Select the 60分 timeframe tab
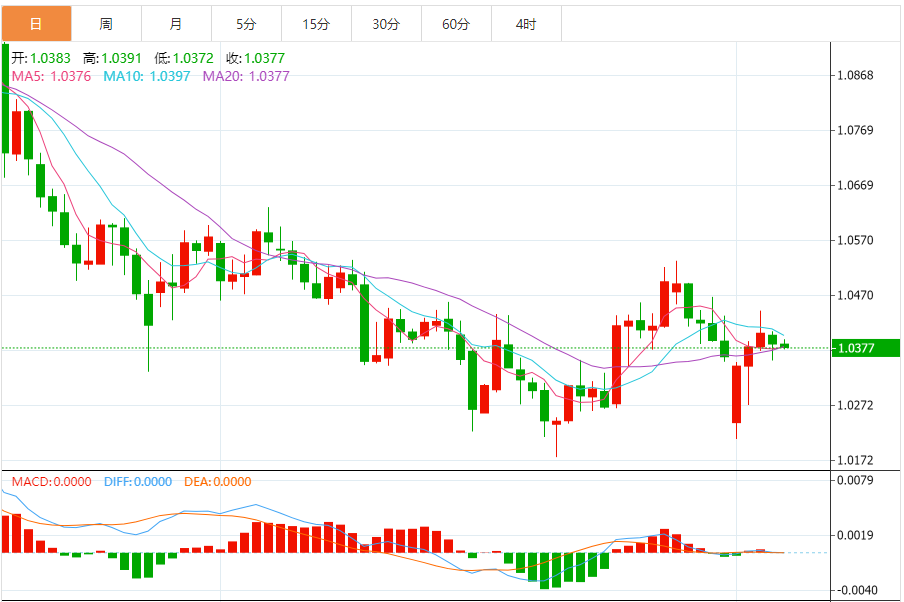Viewport: 904px width, 602px height. point(456,24)
